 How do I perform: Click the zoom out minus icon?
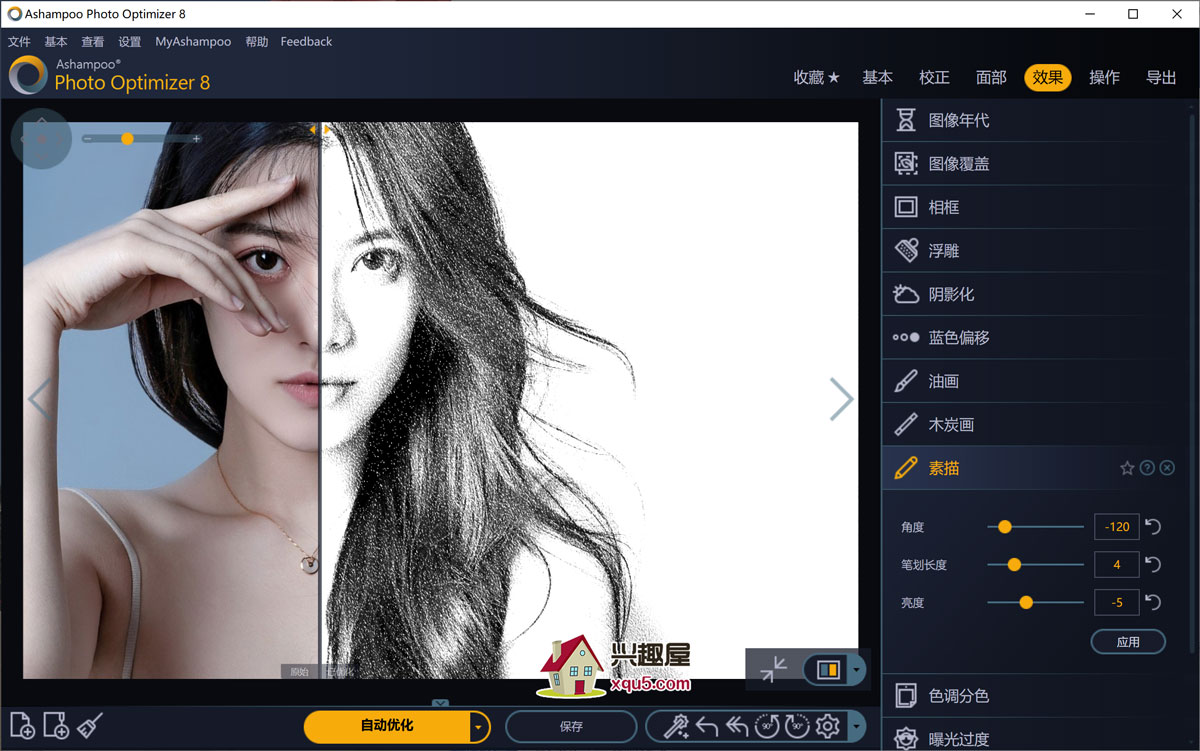[x=88, y=139]
